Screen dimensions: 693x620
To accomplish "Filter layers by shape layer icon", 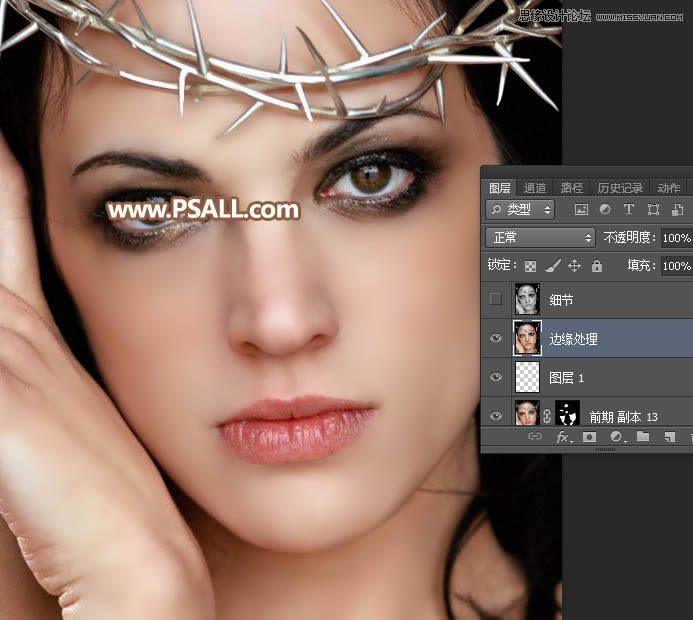I will 653,210.
